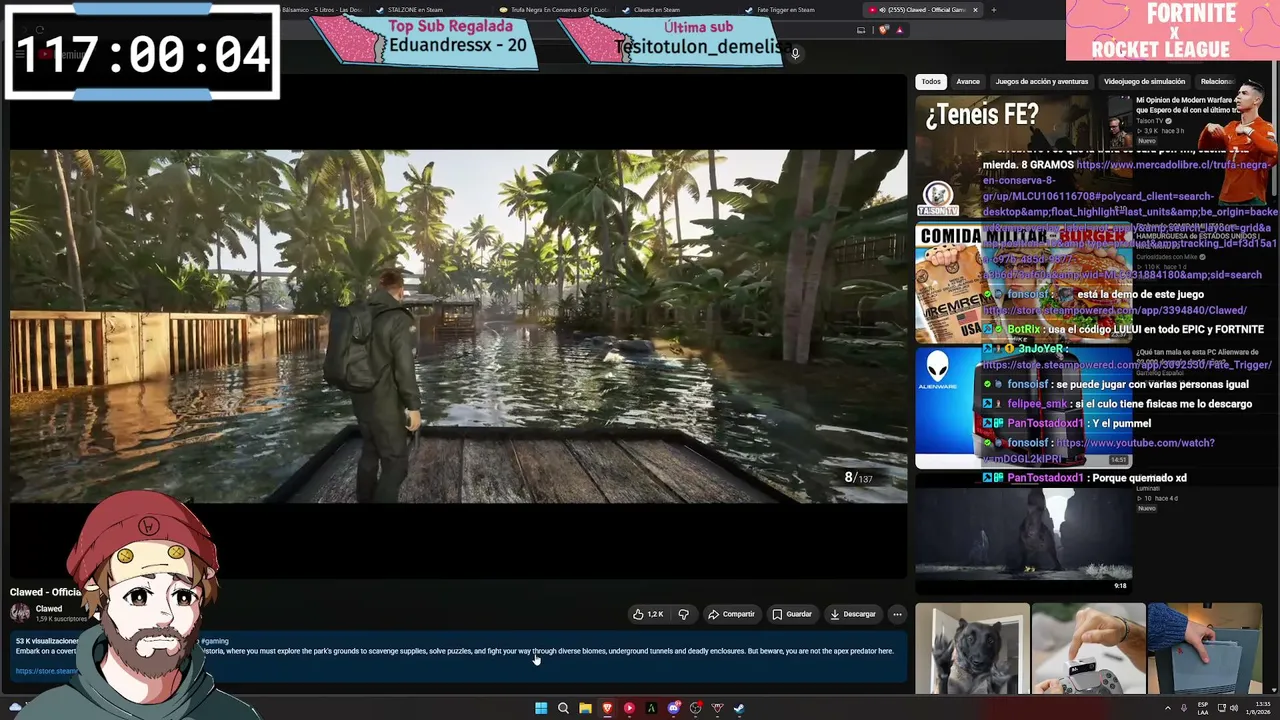Open the dark creature video thumbnail (9:18)
The image size is (1280, 720).
tap(1023, 532)
